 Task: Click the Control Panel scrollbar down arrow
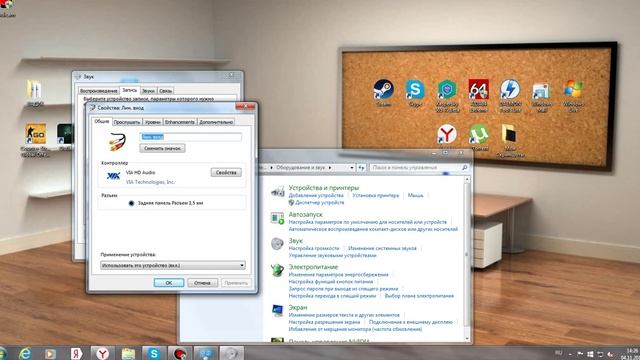468,339
